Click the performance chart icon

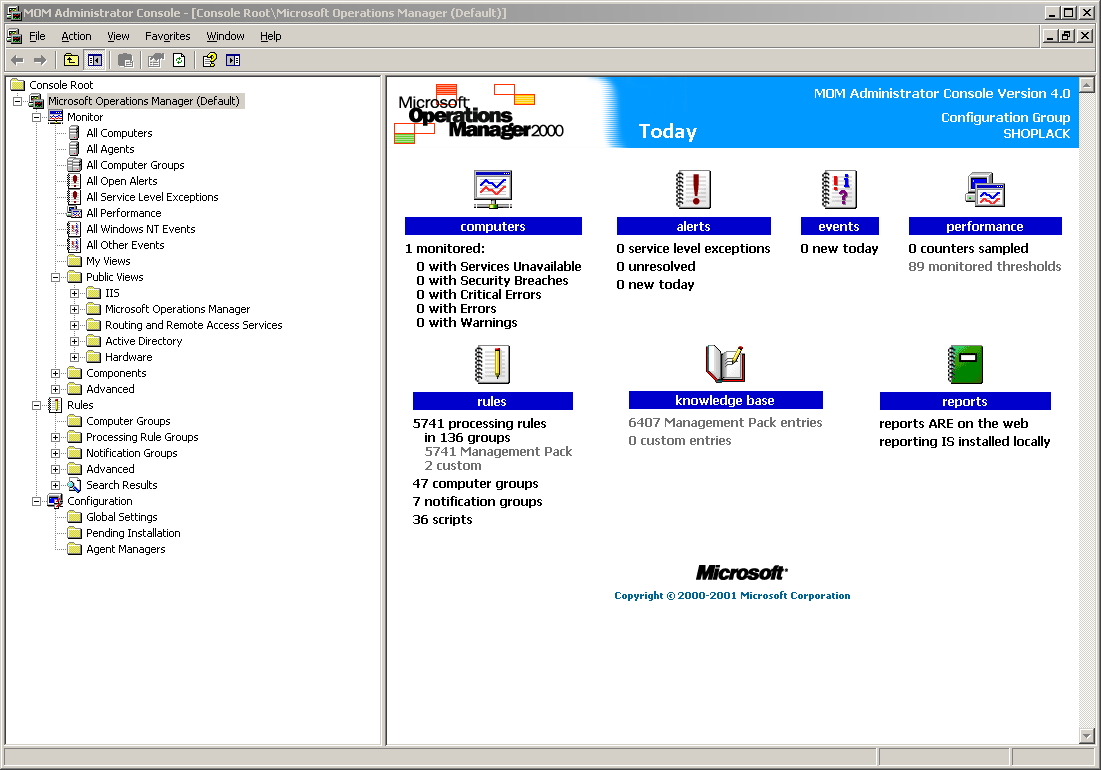coord(985,190)
